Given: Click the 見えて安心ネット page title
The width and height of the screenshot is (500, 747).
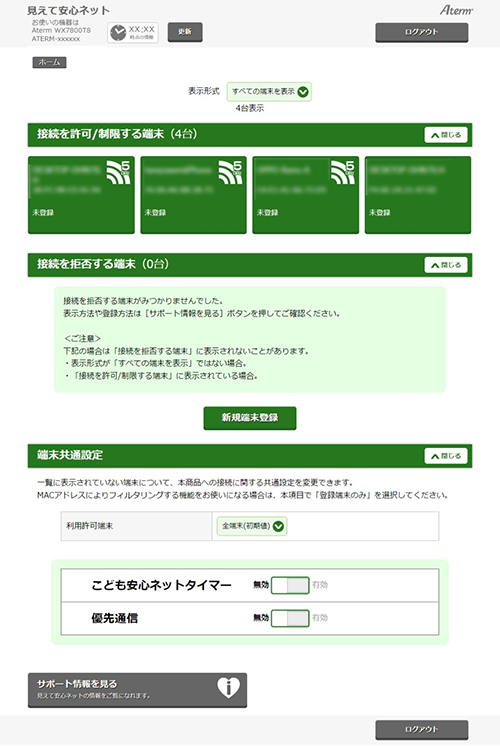Looking at the screenshot, I should click(69, 10).
